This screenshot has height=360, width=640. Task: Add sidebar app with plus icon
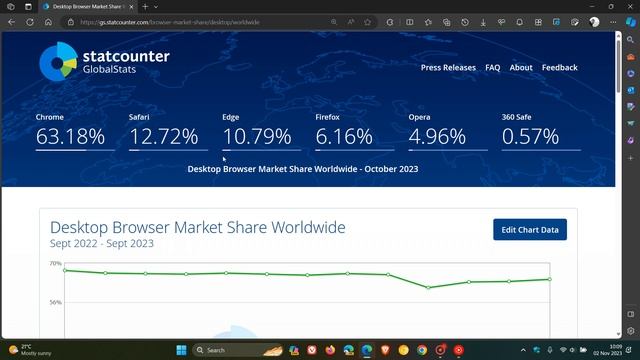(x=631, y=158)
